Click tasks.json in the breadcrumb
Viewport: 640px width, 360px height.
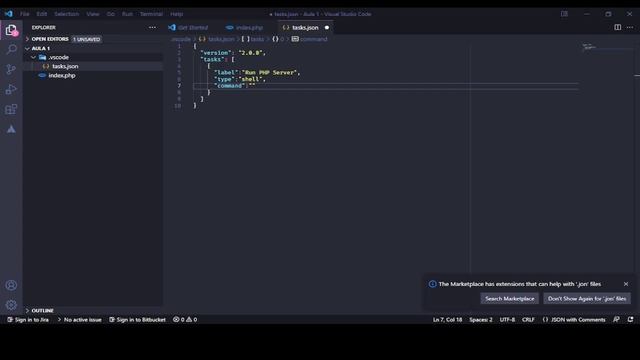click(217, 39)
